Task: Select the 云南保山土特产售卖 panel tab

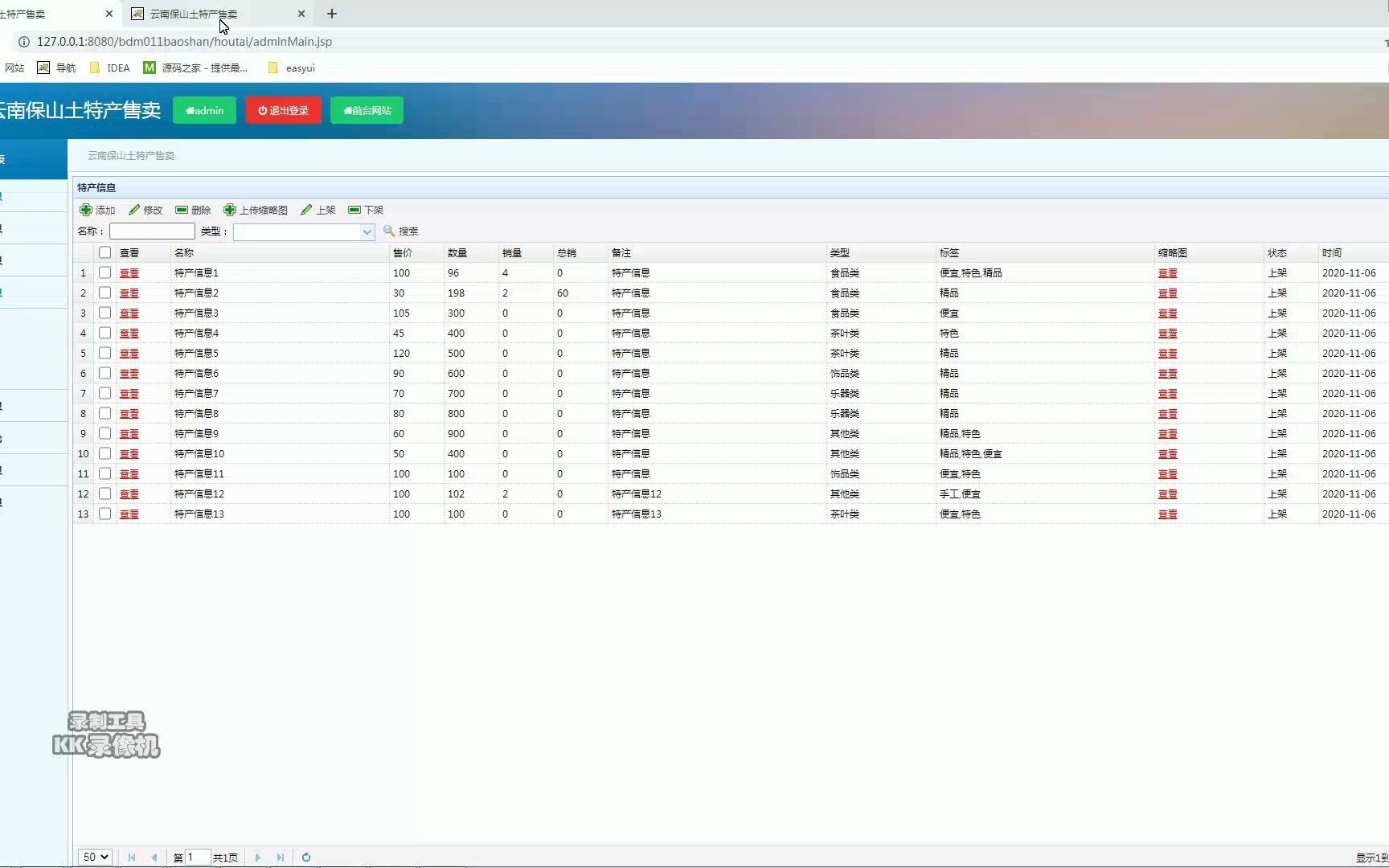Action: pos(131,156)
